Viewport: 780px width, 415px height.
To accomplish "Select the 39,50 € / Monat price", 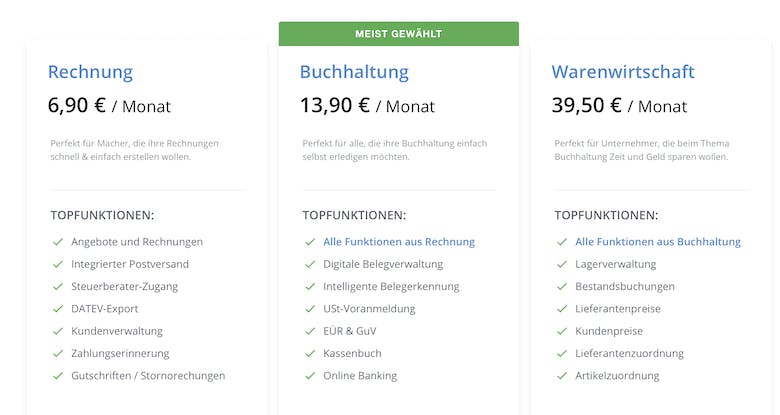I will pos(619,105).
